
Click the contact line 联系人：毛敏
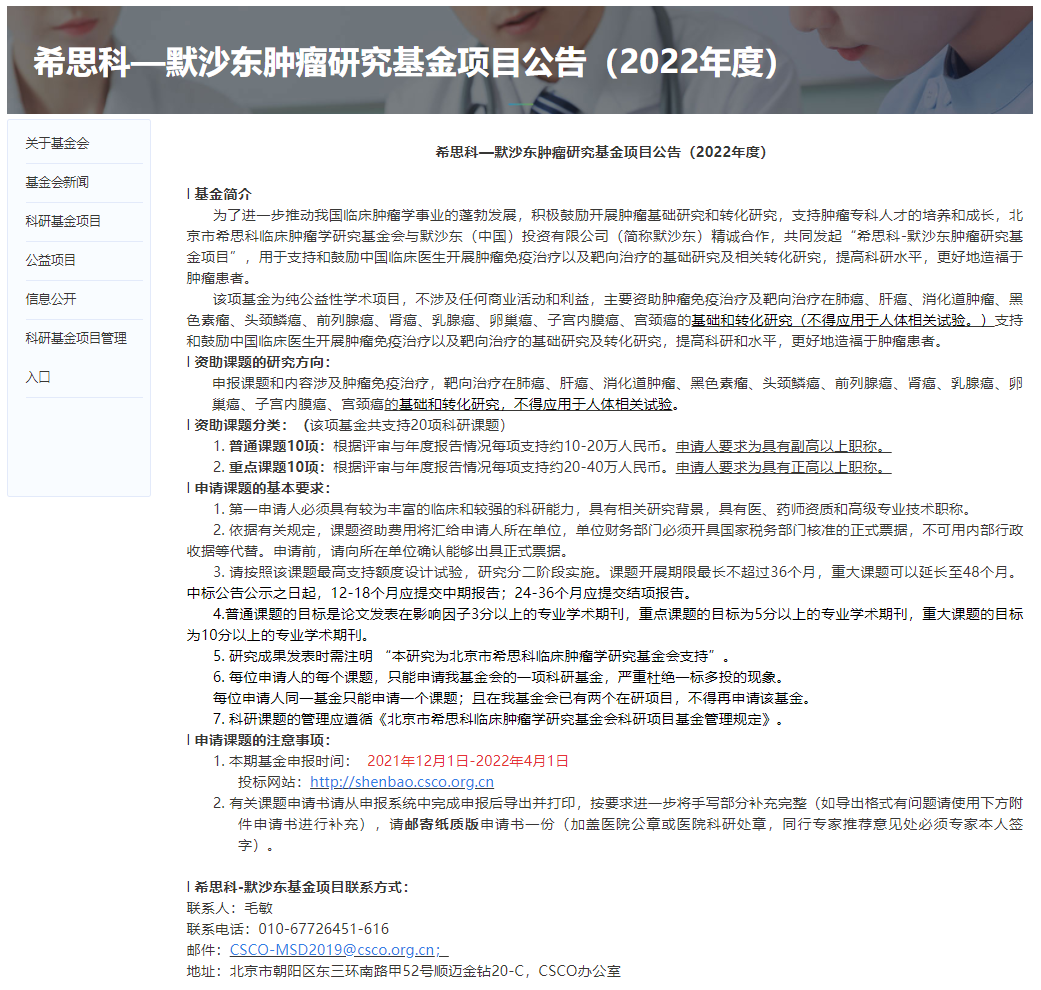(230, 908)
